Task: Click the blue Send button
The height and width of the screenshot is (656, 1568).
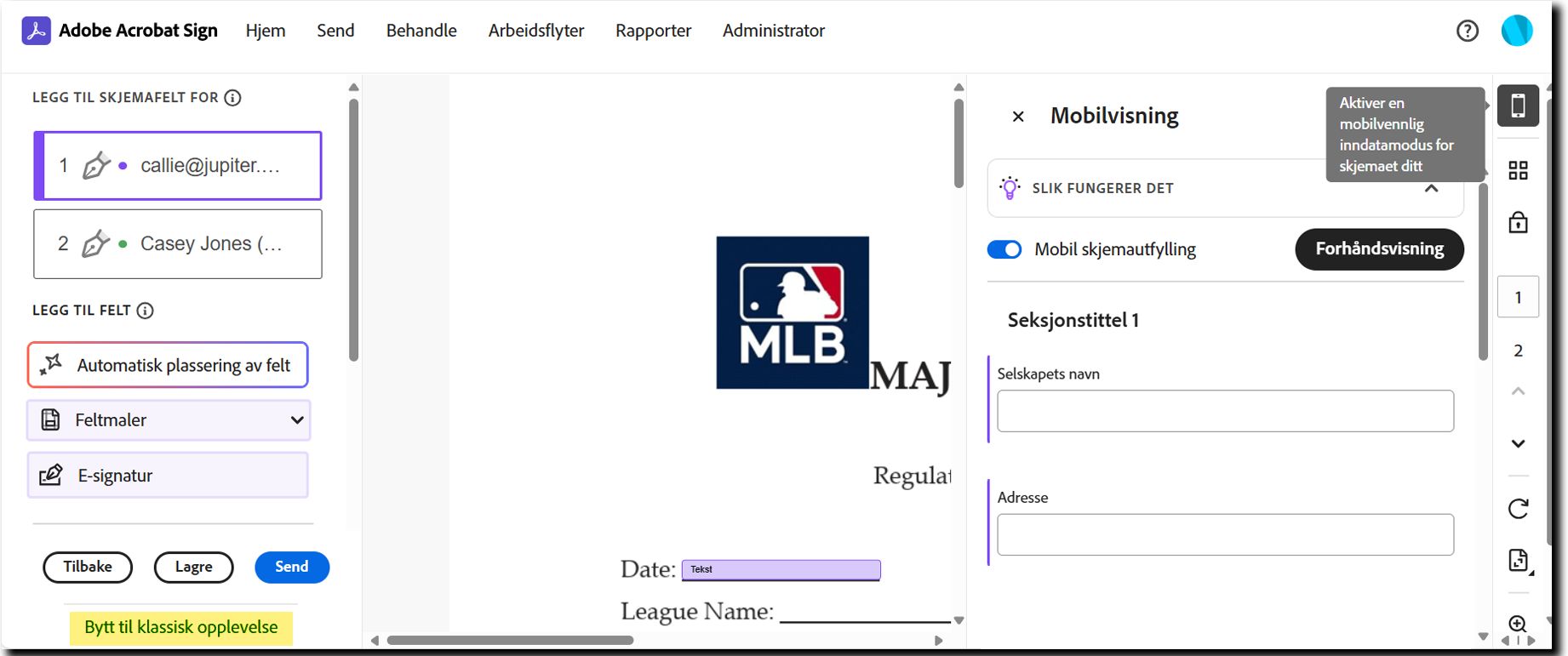Action: (x=292, y=567)
